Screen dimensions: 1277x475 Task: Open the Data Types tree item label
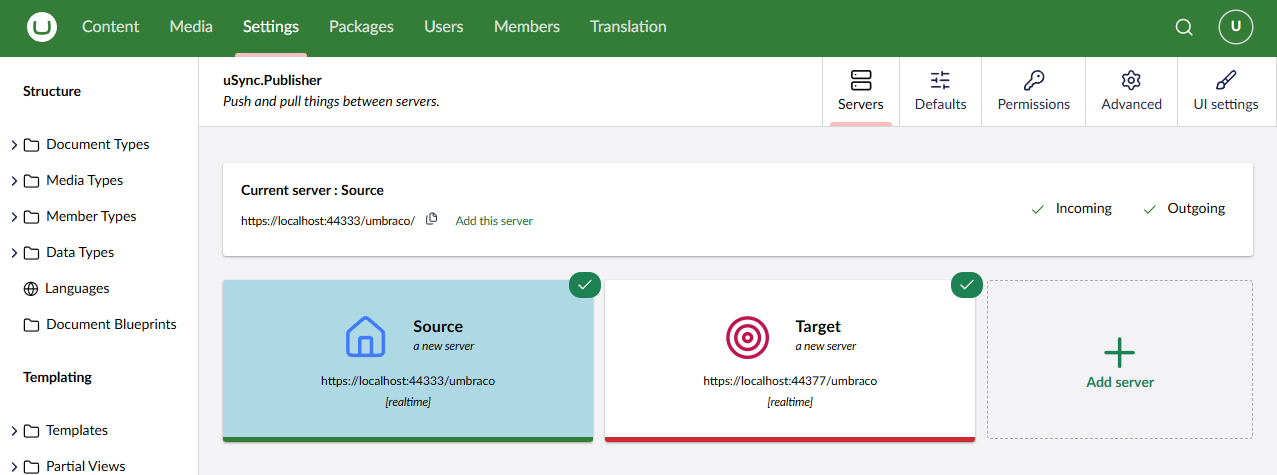pos(80,252)
